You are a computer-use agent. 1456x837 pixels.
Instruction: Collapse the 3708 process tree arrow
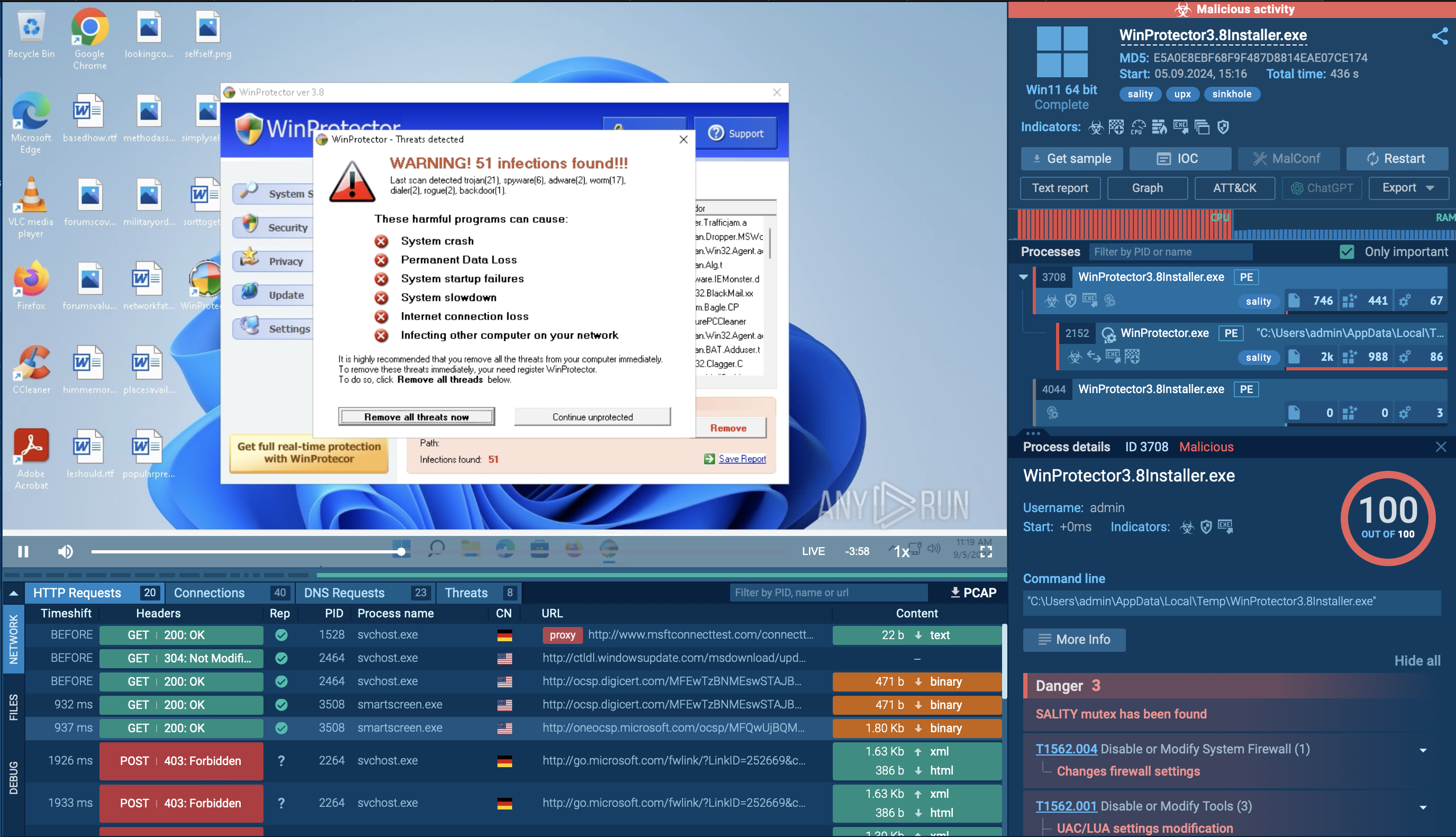1023,277
